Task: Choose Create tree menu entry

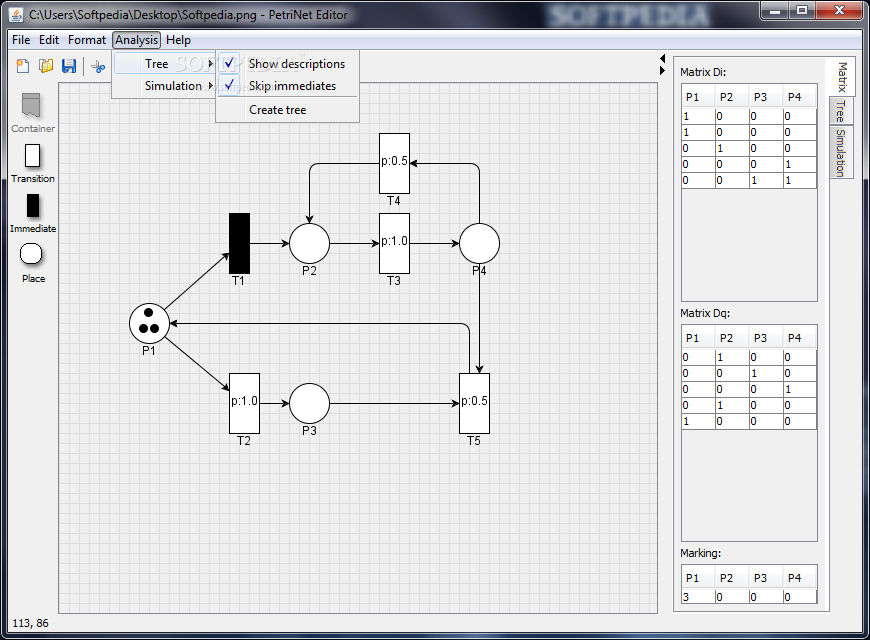Action: pyautogui.click(x=287, y=110)
